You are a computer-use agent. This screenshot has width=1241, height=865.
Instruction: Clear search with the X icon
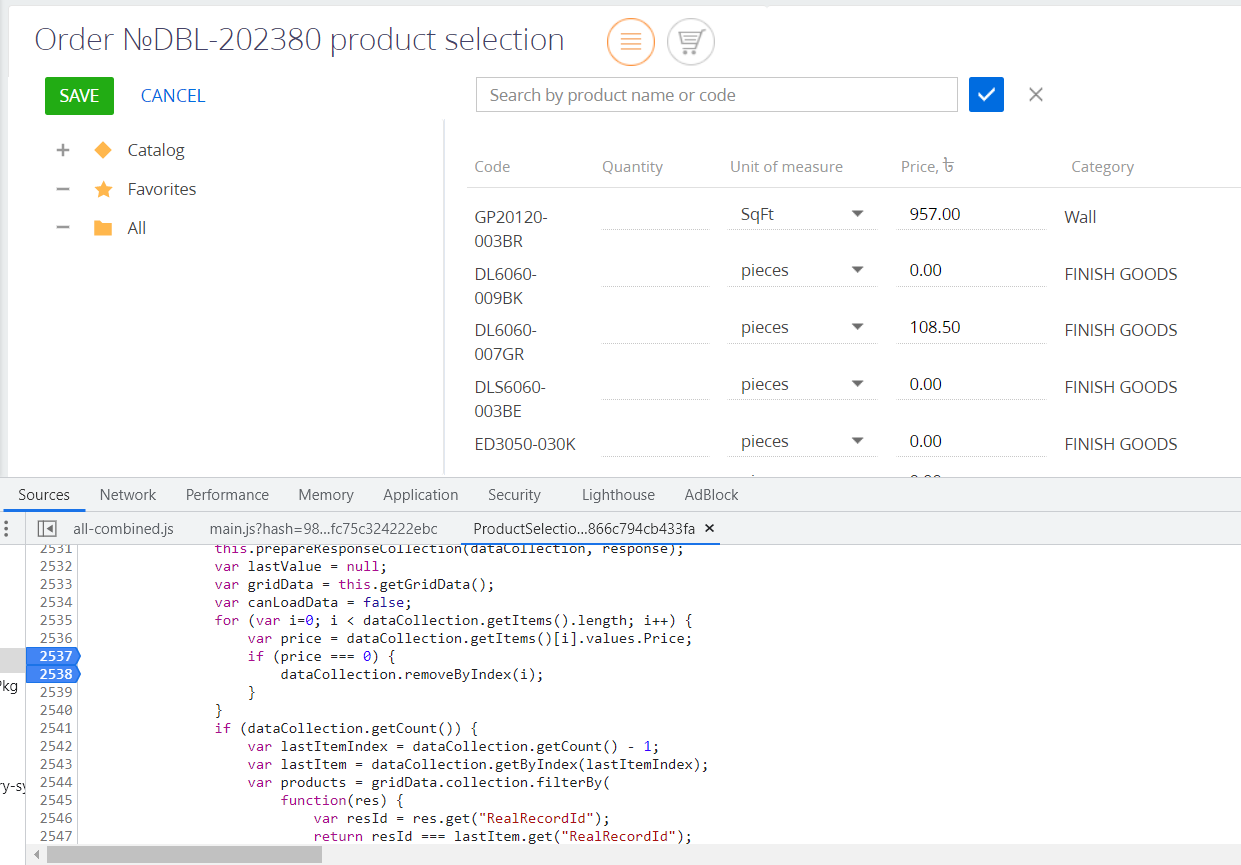pos(1036,95)
